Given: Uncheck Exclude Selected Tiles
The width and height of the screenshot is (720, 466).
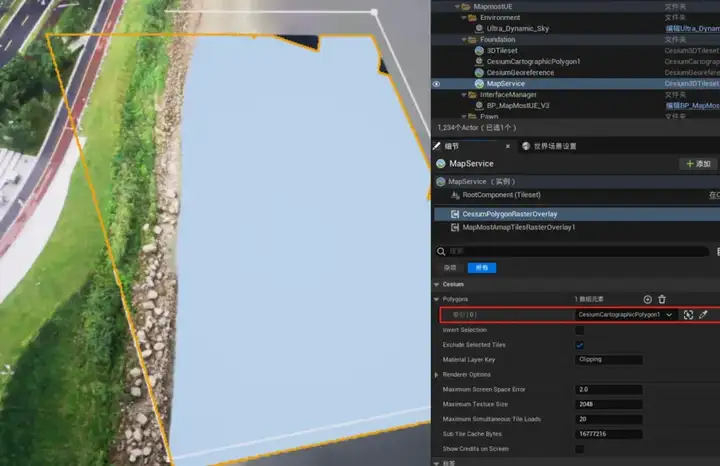Looking at the screenshot, I should click(579, 345).
